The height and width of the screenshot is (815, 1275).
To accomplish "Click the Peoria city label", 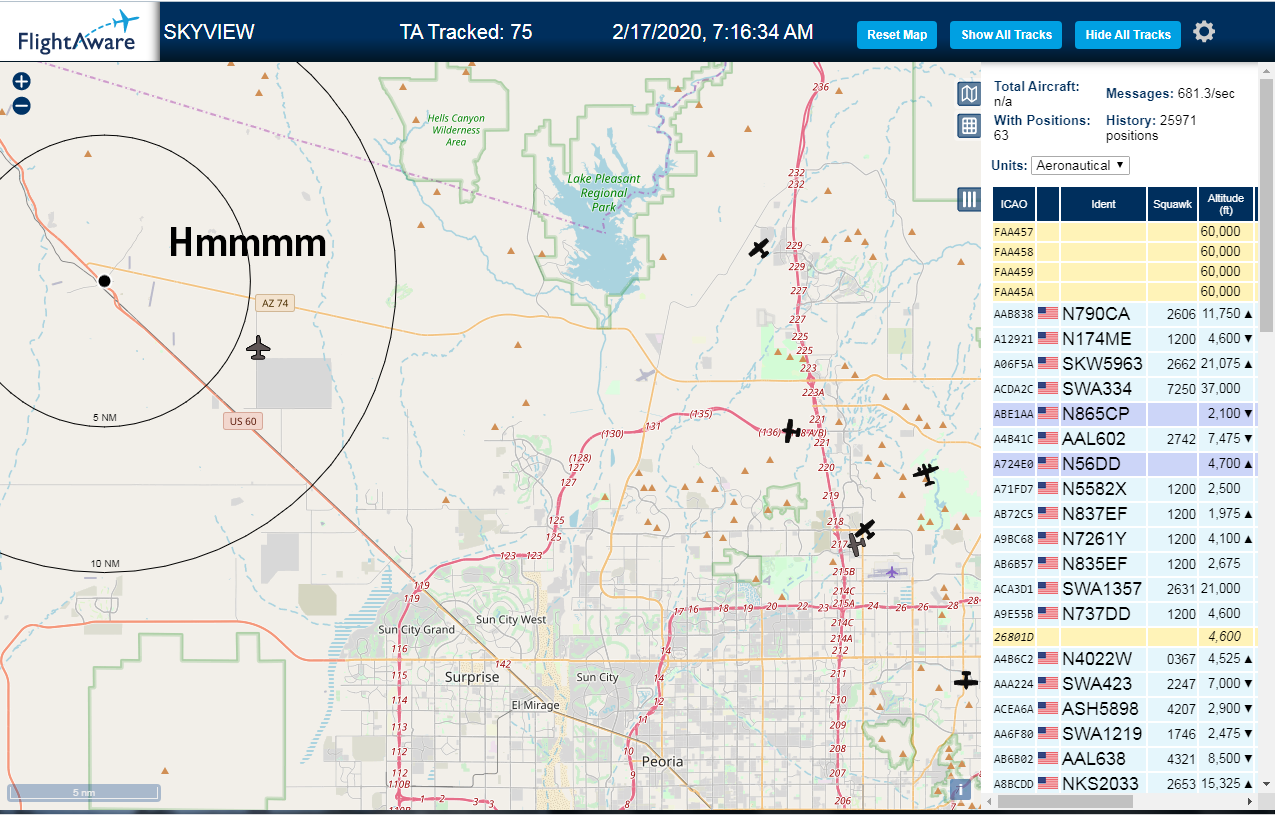I will [x=662, y=761].
